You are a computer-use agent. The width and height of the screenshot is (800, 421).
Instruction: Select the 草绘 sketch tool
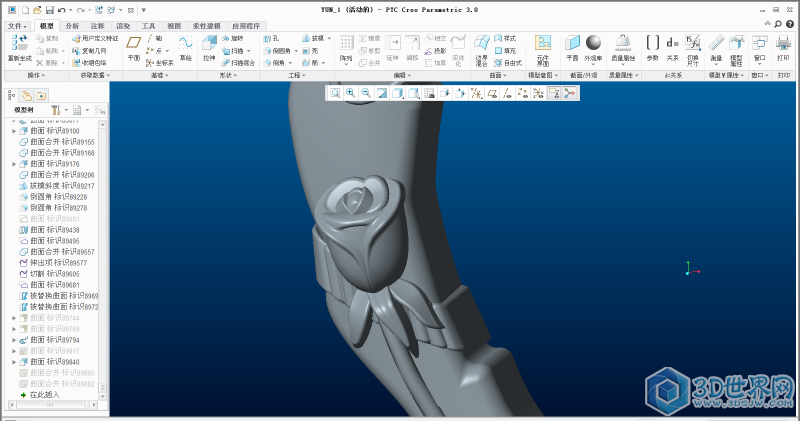click(x=186, y=49)
